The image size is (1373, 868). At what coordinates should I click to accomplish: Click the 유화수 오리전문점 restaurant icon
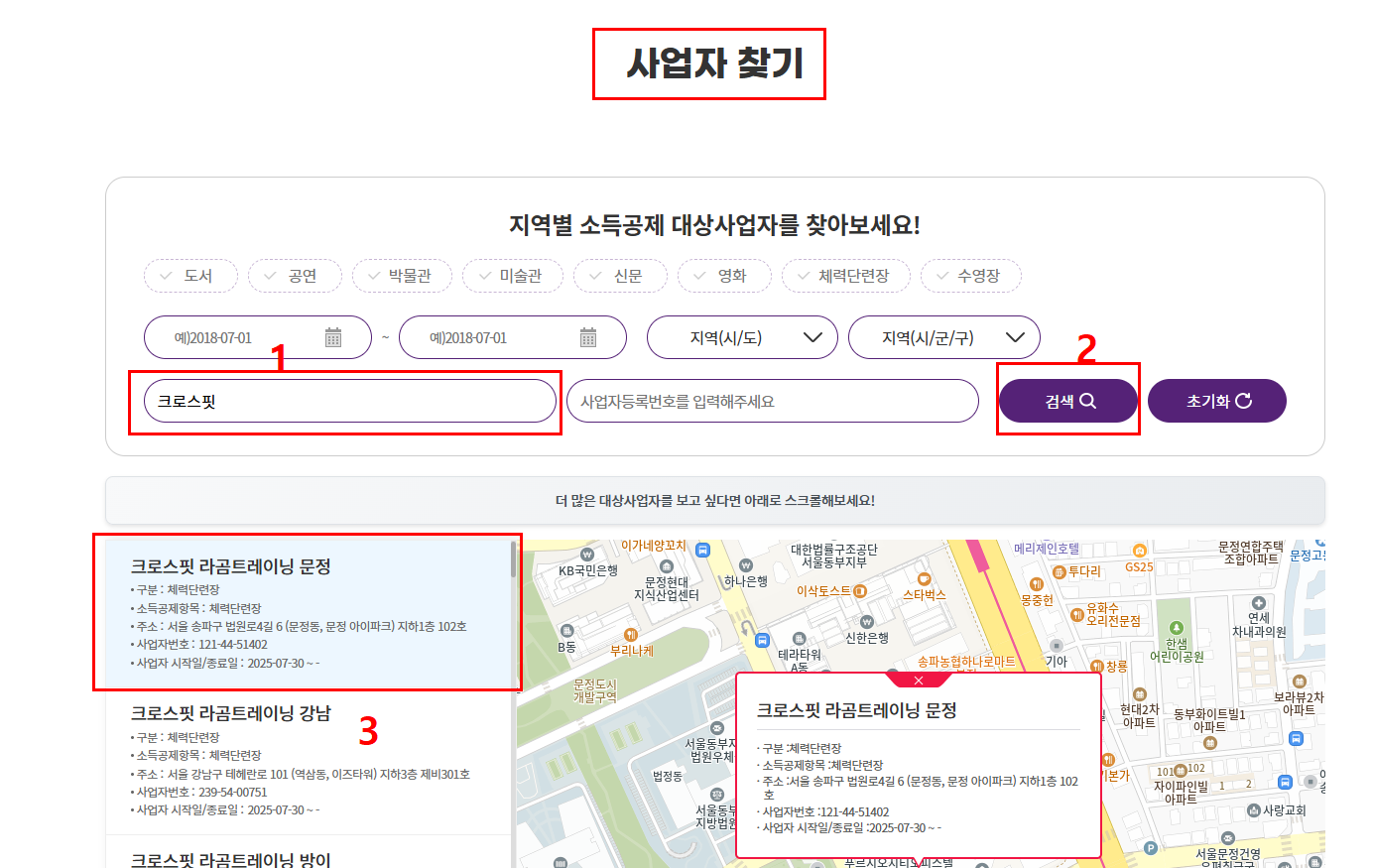point(1077,614)
